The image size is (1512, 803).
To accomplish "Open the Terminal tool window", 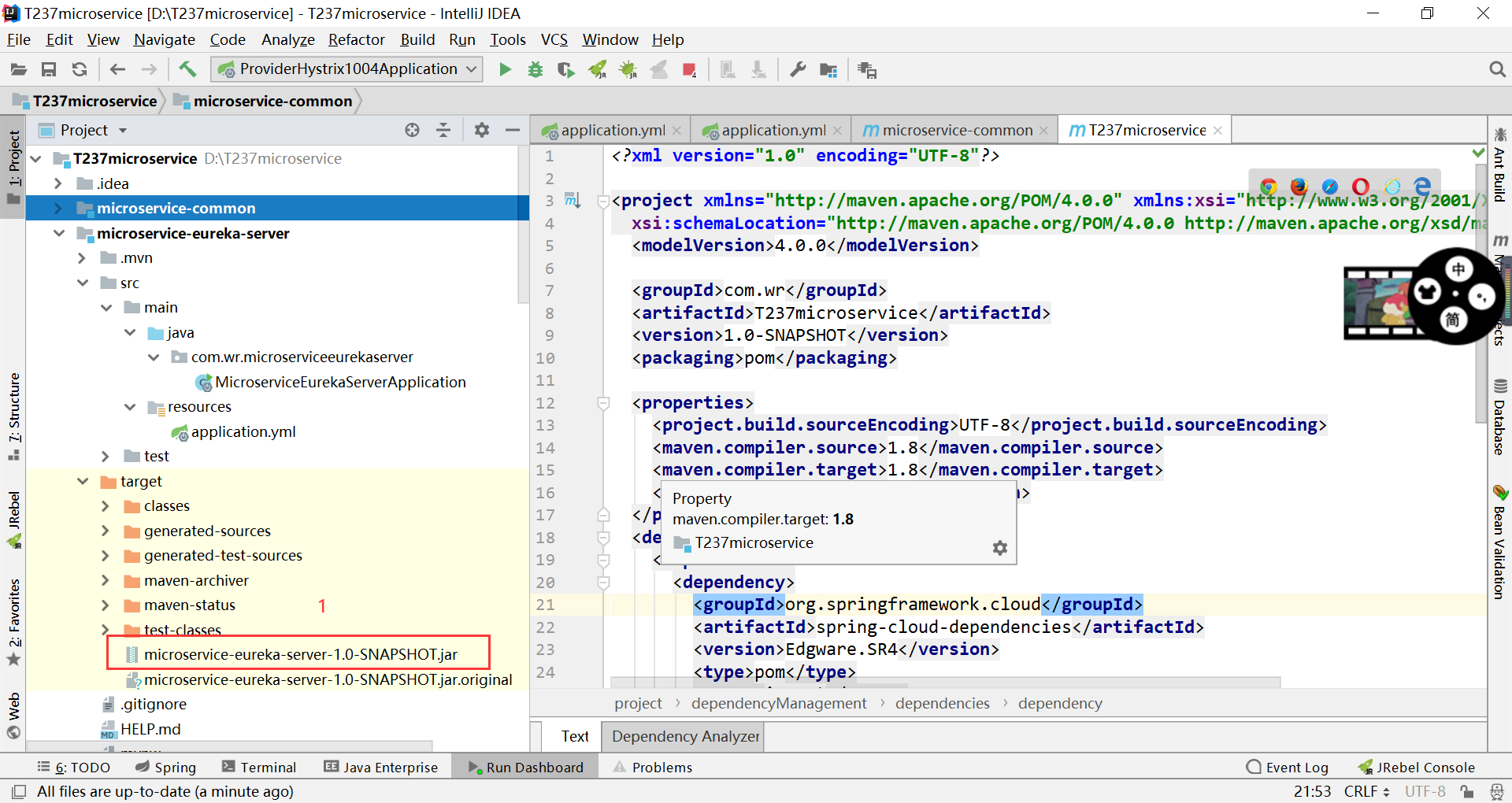I will pyautogui.click(x=259, y=767).
